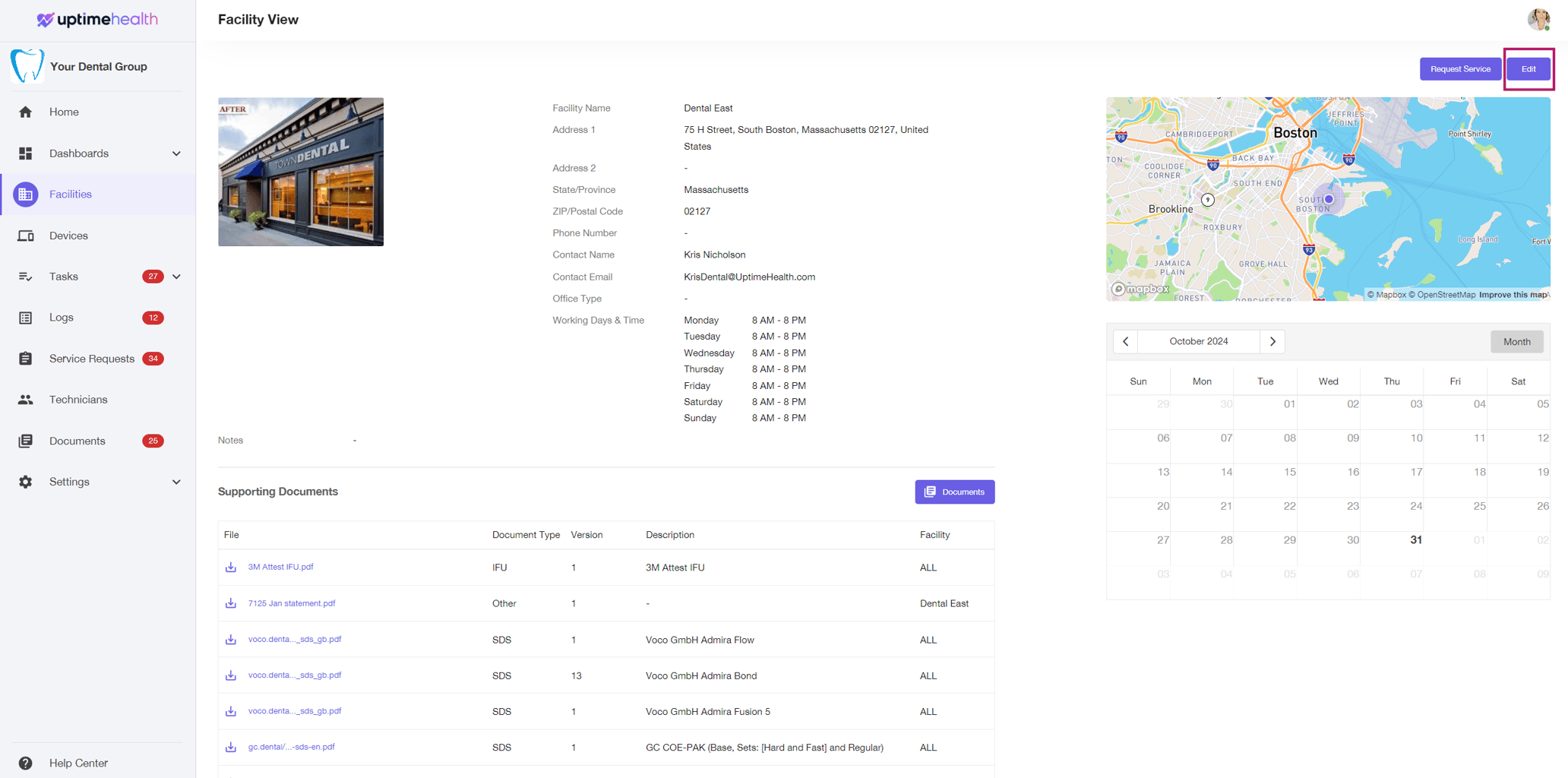Viewport: 1568px width, 778px height.
Task: Click the user avatar in the top-right corner
Action: pos(1538,20)
